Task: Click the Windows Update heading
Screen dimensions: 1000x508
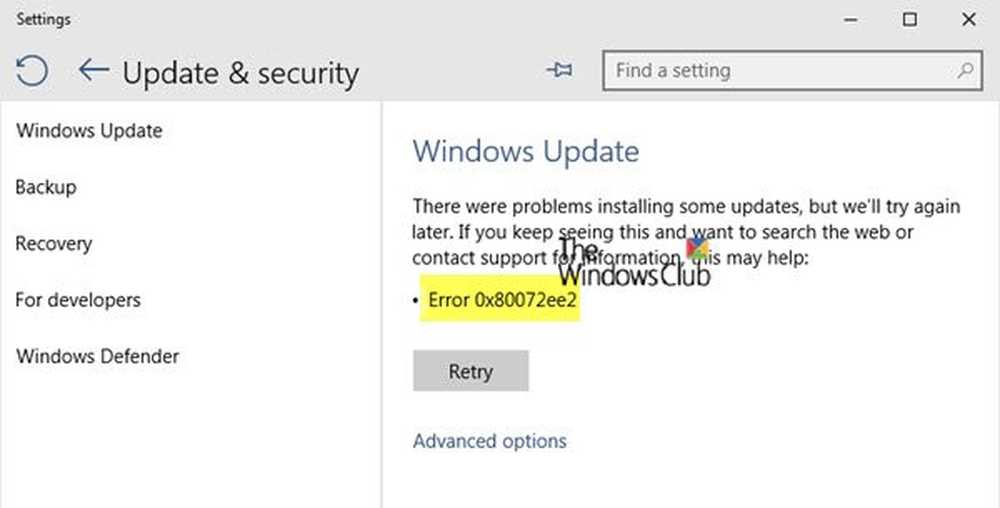Action: pyautogui.click(x=526, y=152)
